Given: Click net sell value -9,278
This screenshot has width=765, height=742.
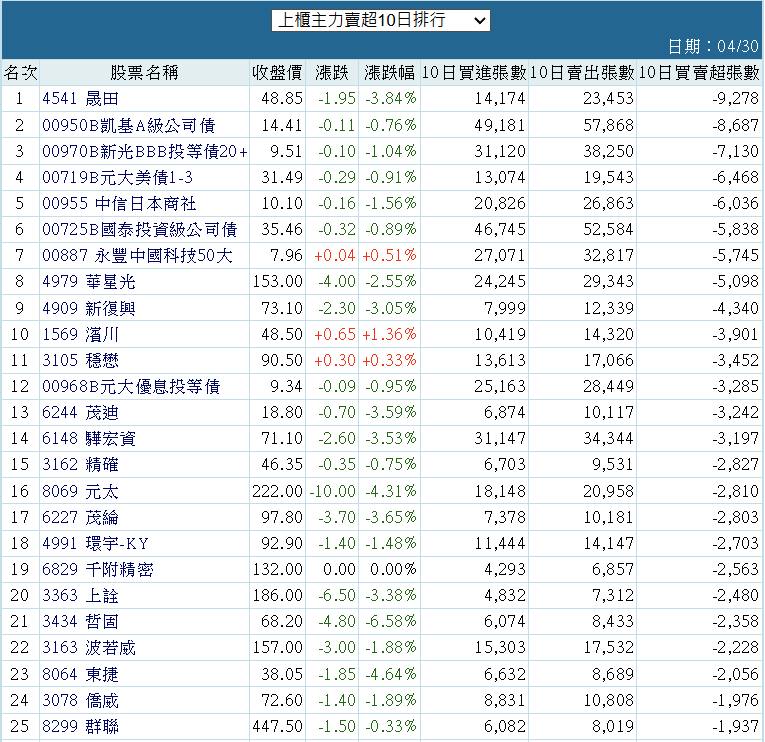Looking at the screenshot, I should click(x=736, y=99).
